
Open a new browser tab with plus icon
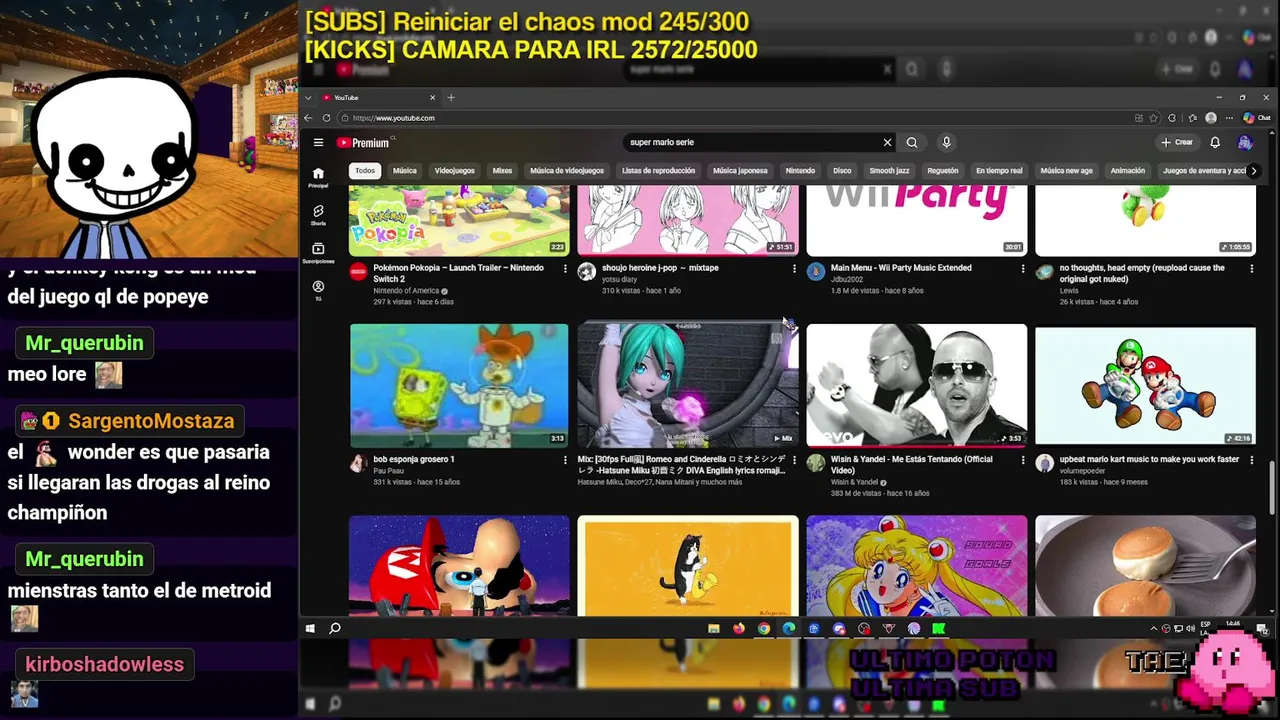451,97
